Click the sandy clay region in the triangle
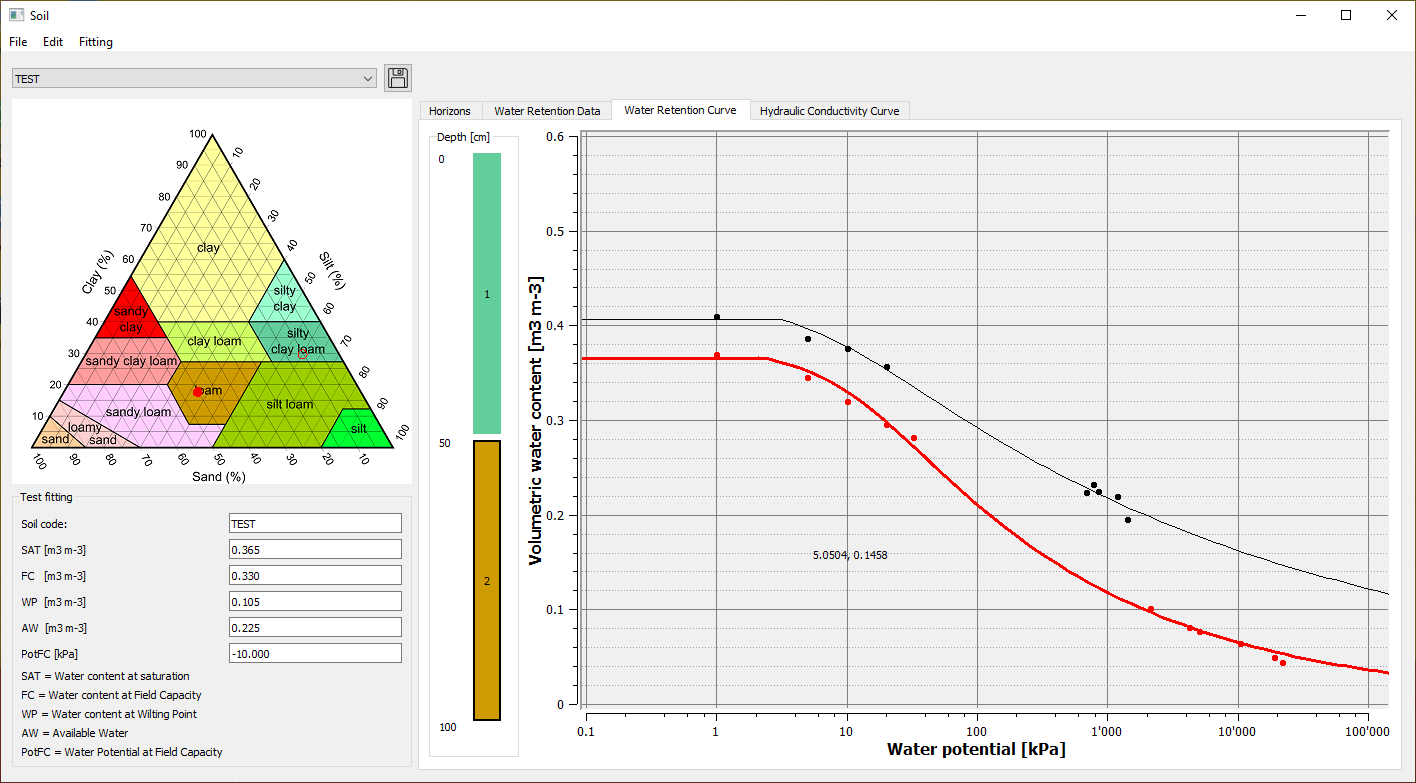 tap(131, 318)
